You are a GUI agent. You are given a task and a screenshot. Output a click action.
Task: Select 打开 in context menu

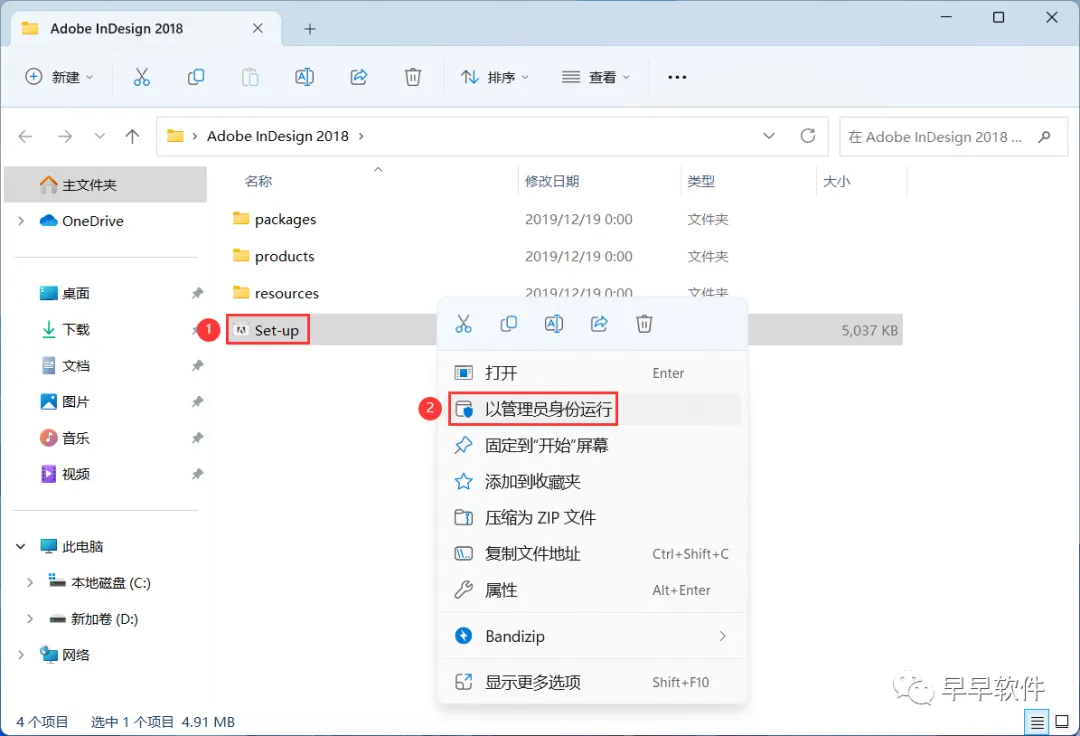tap(592, 373)
